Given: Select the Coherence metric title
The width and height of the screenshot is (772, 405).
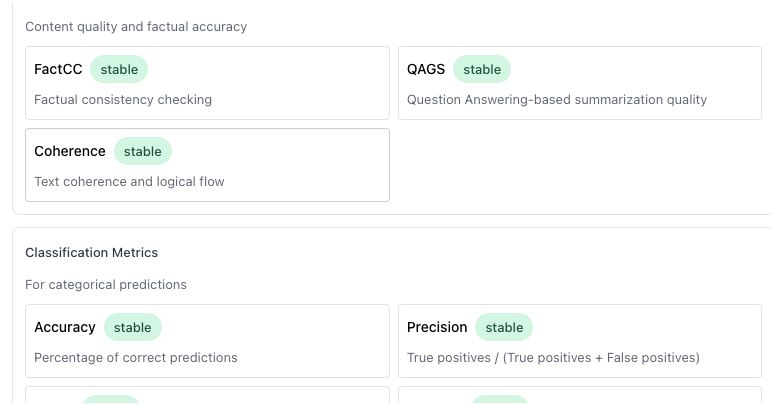Looking at the screenshot, I should 70,151.
